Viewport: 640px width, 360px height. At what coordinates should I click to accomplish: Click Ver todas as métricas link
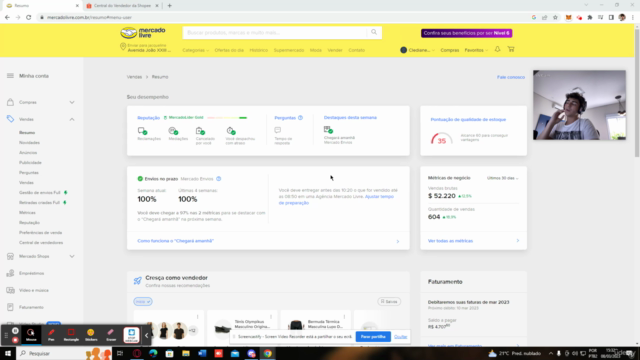[x=450, y=241]
